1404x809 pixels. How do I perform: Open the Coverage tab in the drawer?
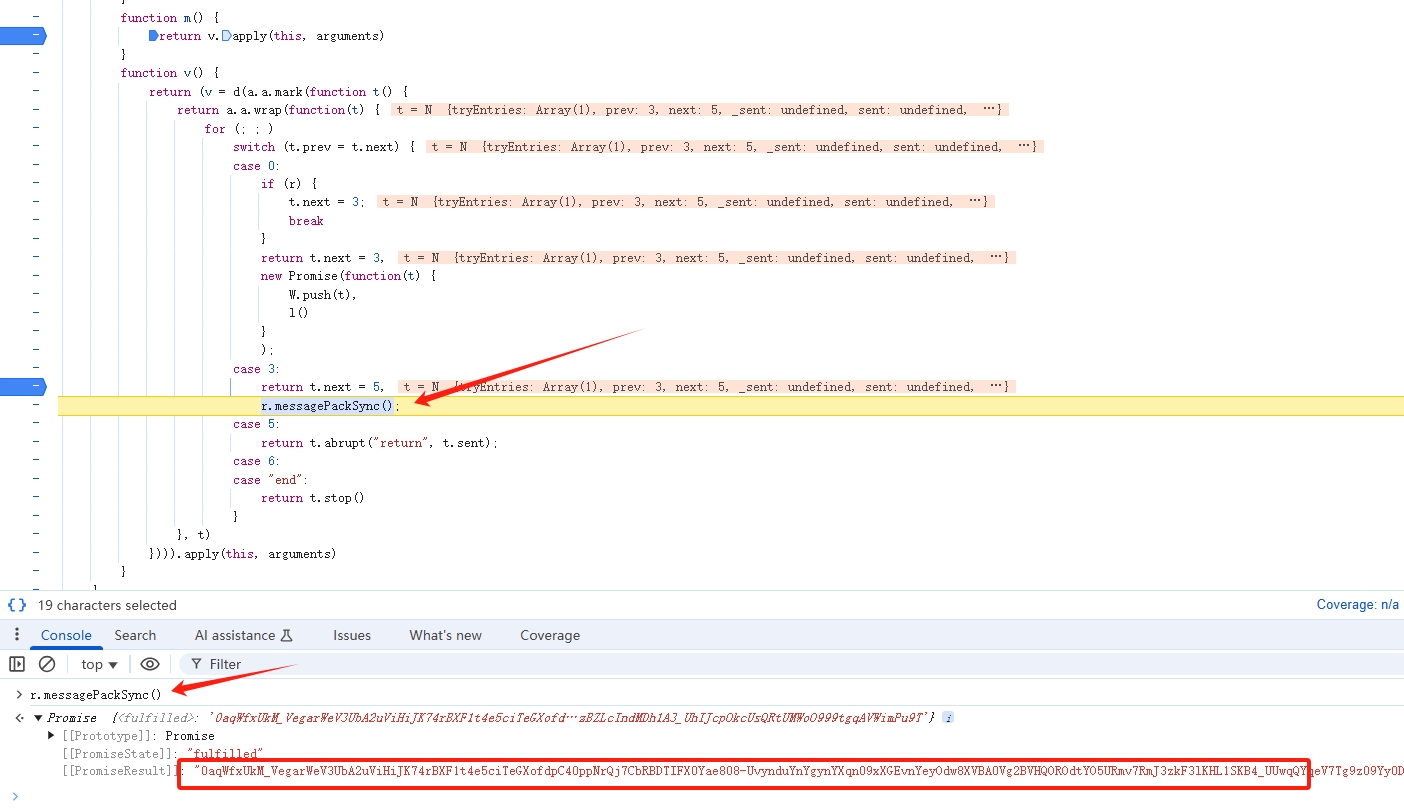[550, 635]
